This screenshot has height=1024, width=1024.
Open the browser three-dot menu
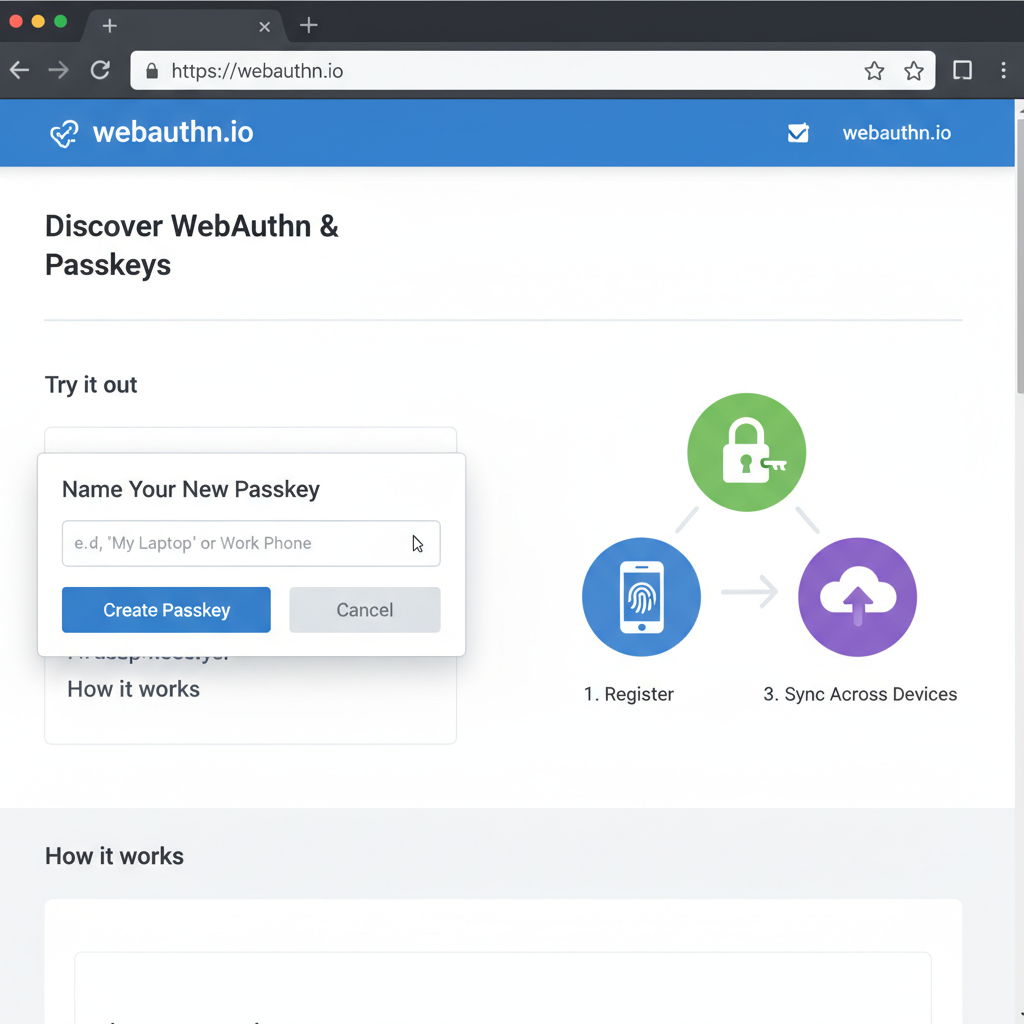pyautogui.click(x=1003, y=70)
